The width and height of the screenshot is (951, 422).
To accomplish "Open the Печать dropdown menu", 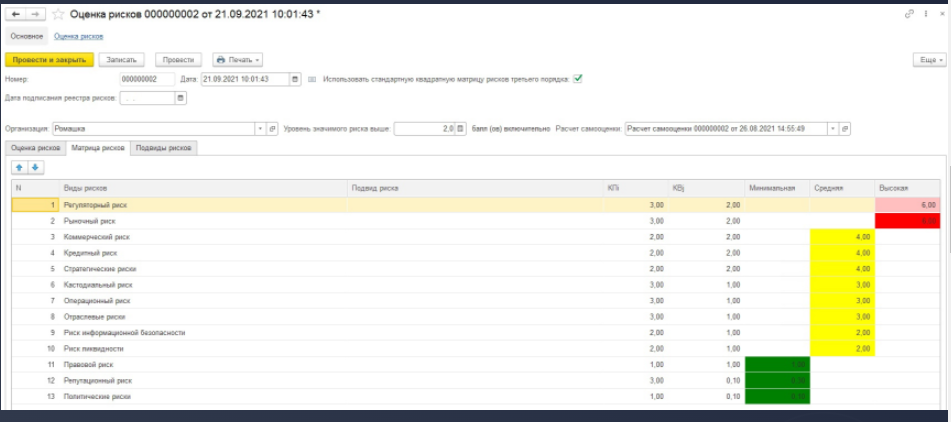I will [x=238, y=60].
